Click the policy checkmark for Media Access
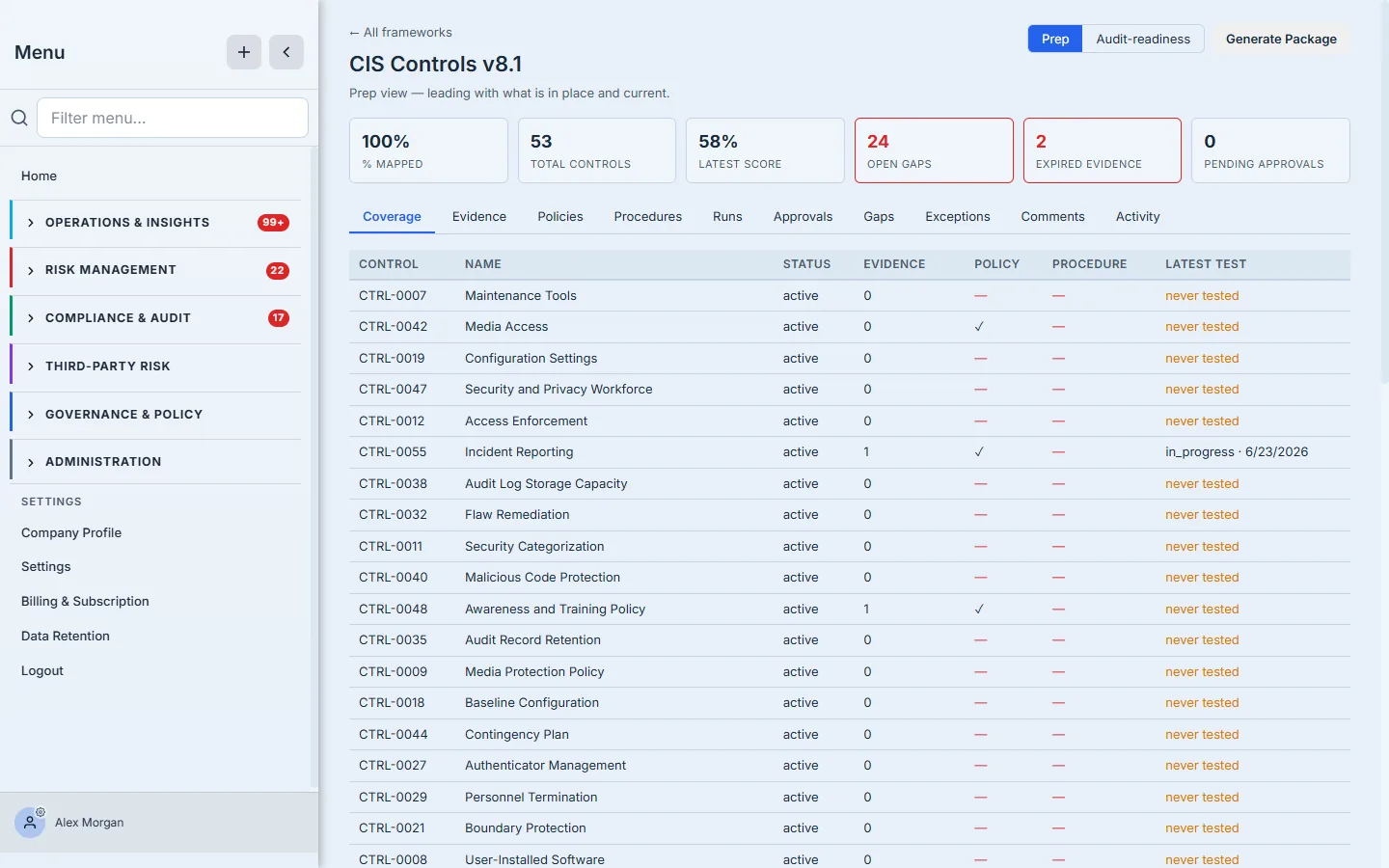 pos(979,327)
